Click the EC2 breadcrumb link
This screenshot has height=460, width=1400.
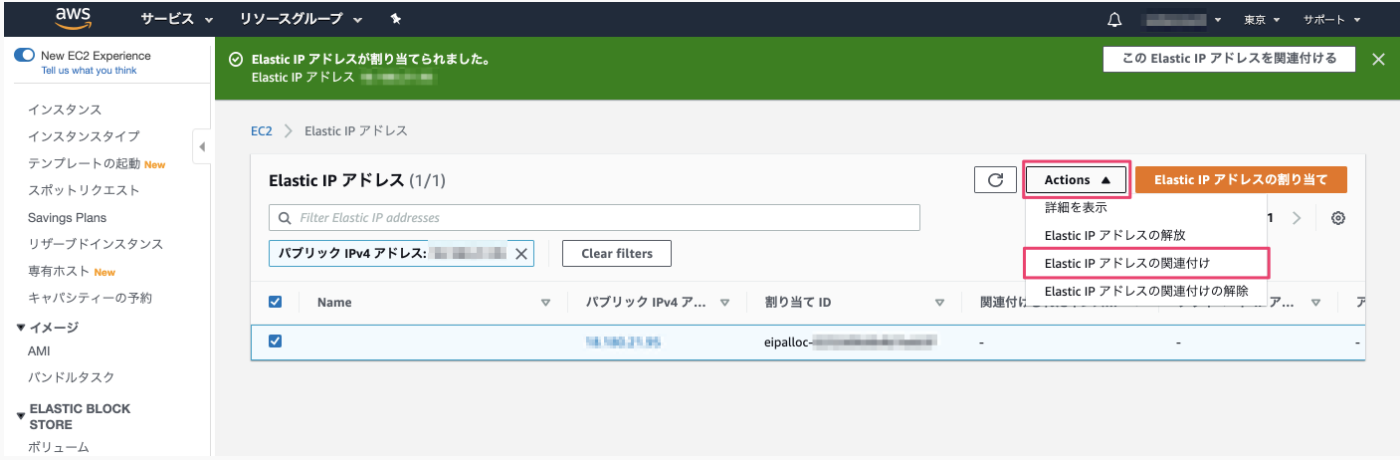coord(261,131)
